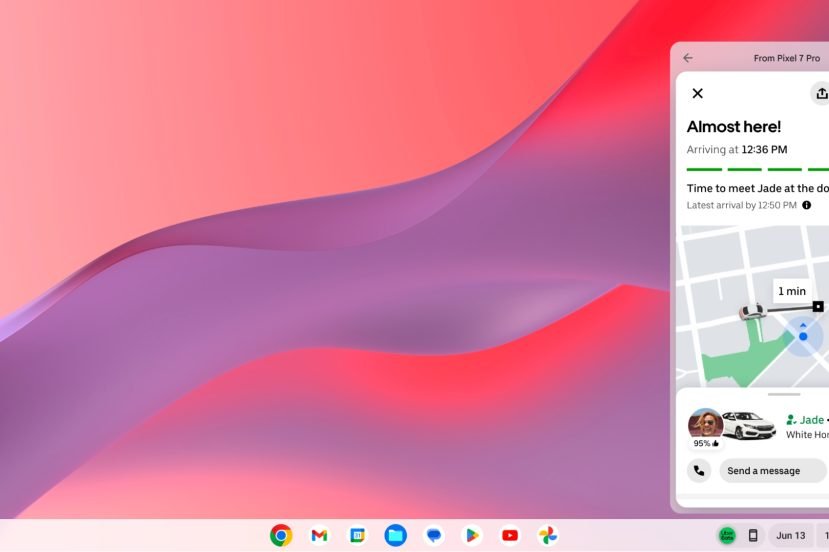Viewport: 829px width, 552px height.
Task: Open the Phone Hub icon in tray
Action: tap(753, 536)
